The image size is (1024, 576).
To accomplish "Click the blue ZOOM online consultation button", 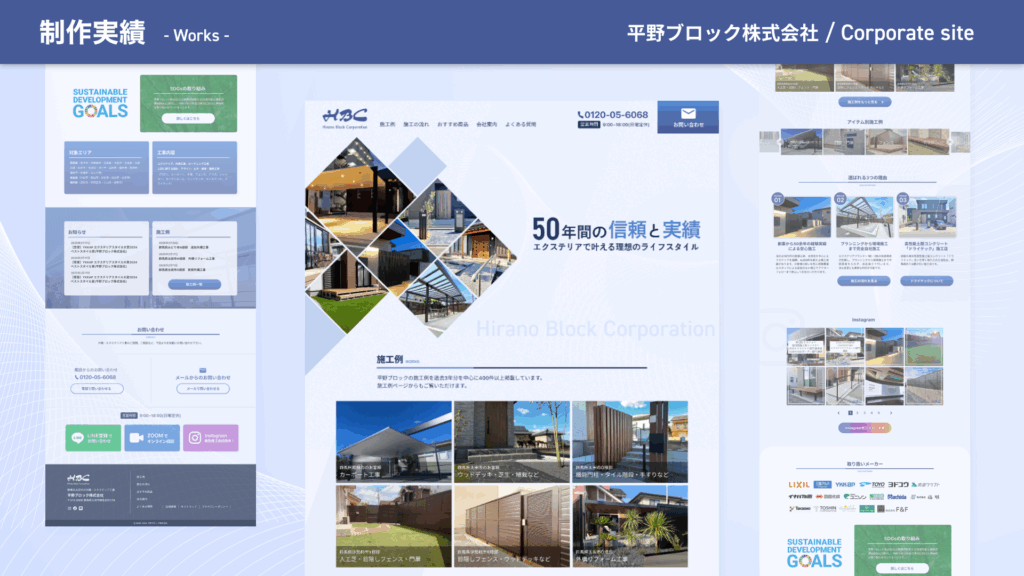I will coord(152,438).
